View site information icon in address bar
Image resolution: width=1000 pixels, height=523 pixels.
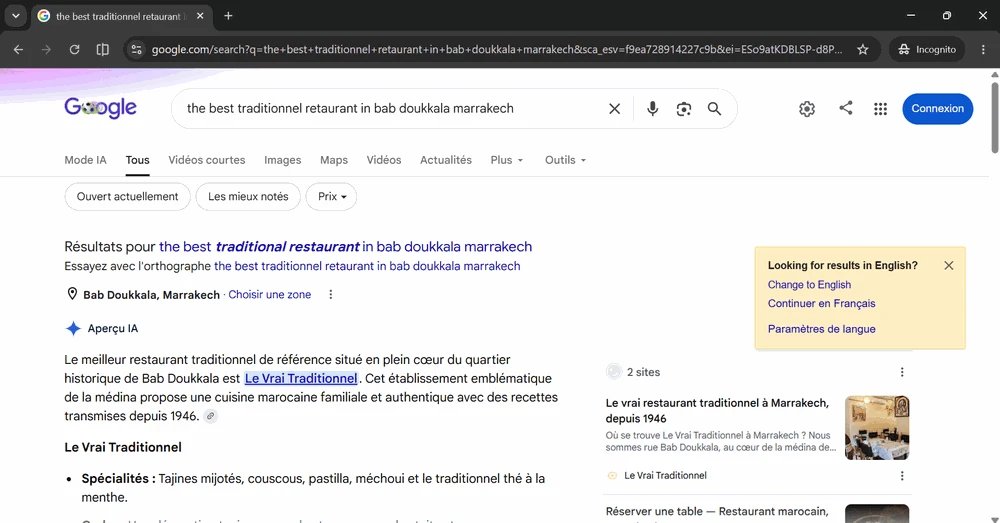click(x=136, y=49)
